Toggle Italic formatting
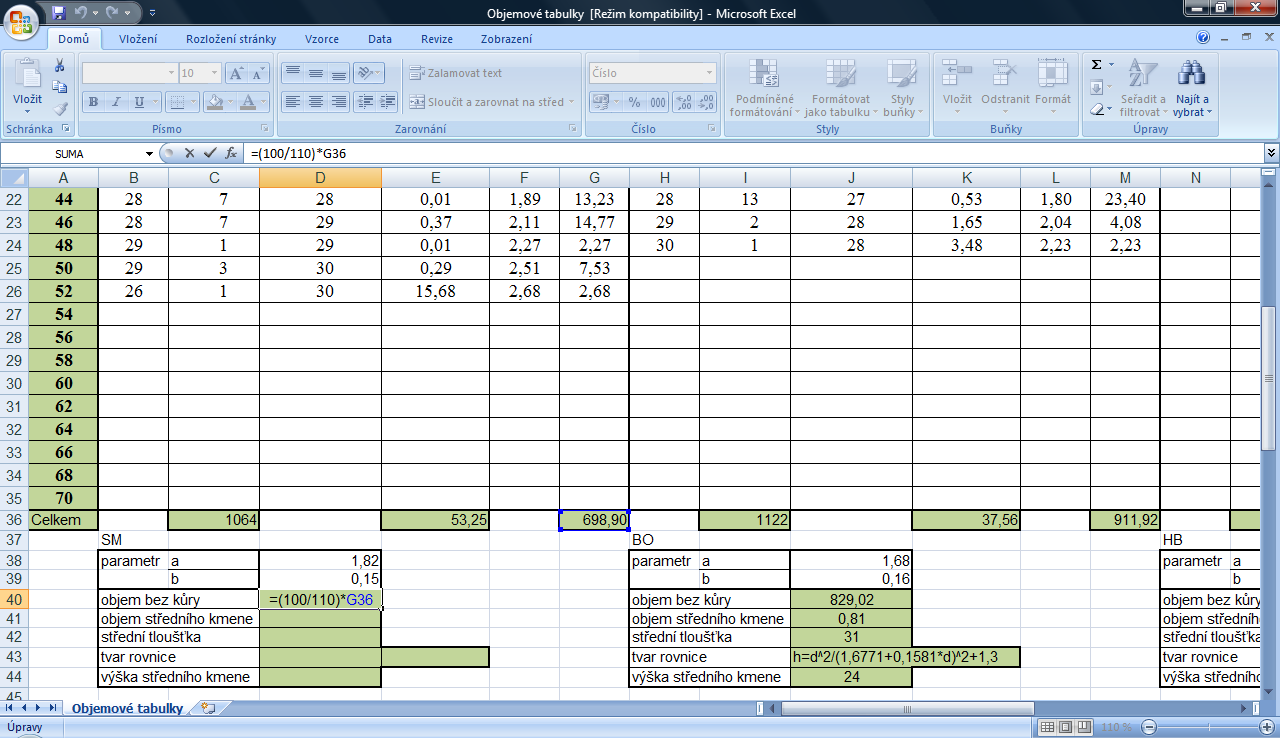1280x738 pixels. pyautogui.click(x=117, y=102)
